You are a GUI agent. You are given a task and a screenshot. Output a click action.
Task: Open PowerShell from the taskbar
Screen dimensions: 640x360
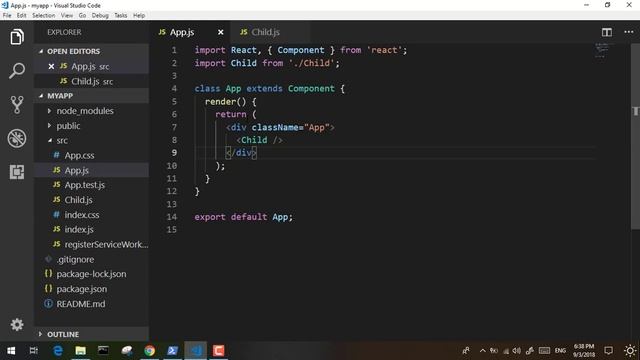click(x=172, y=351)
